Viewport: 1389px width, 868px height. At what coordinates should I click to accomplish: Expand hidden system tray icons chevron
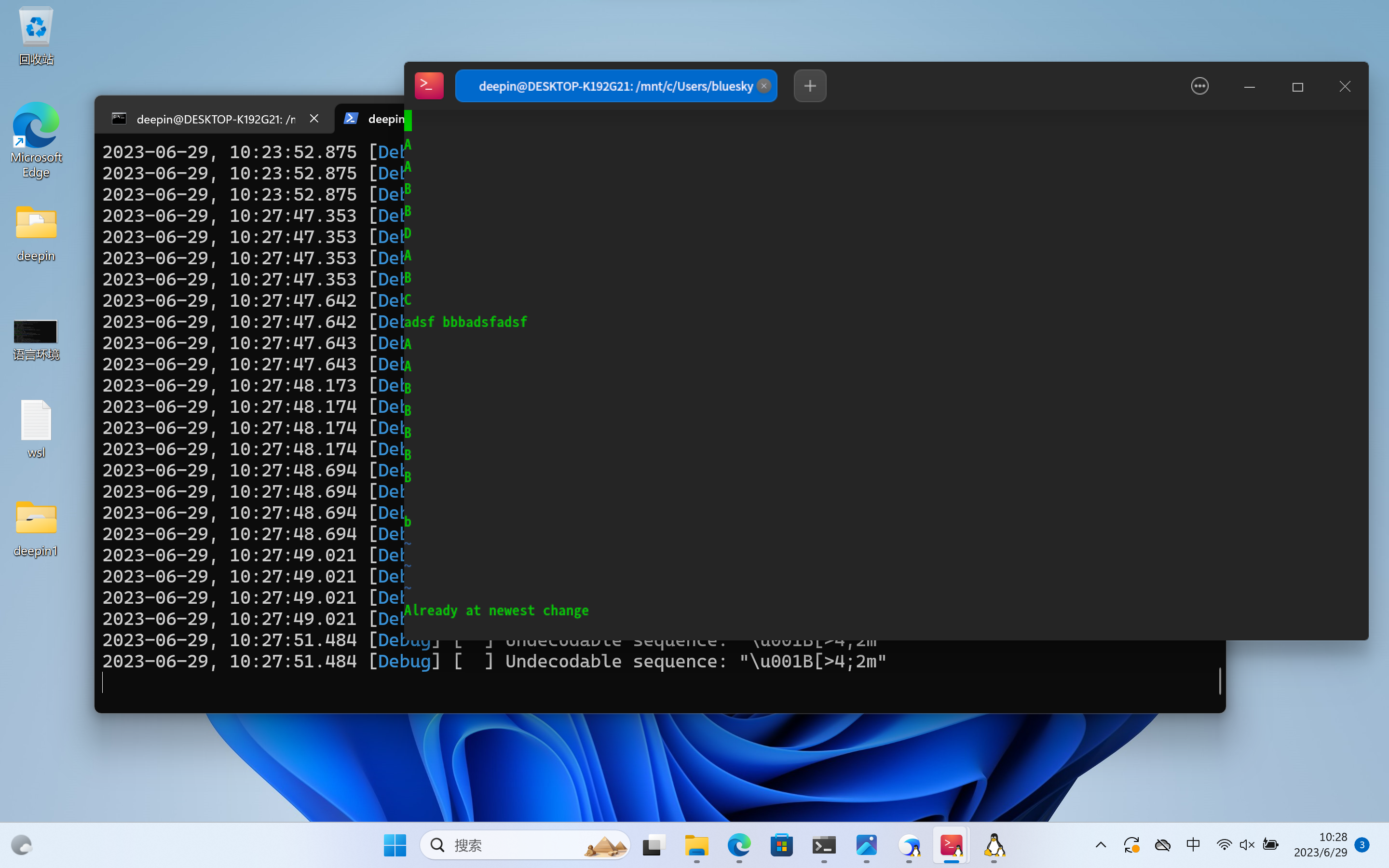(1100, 844)
